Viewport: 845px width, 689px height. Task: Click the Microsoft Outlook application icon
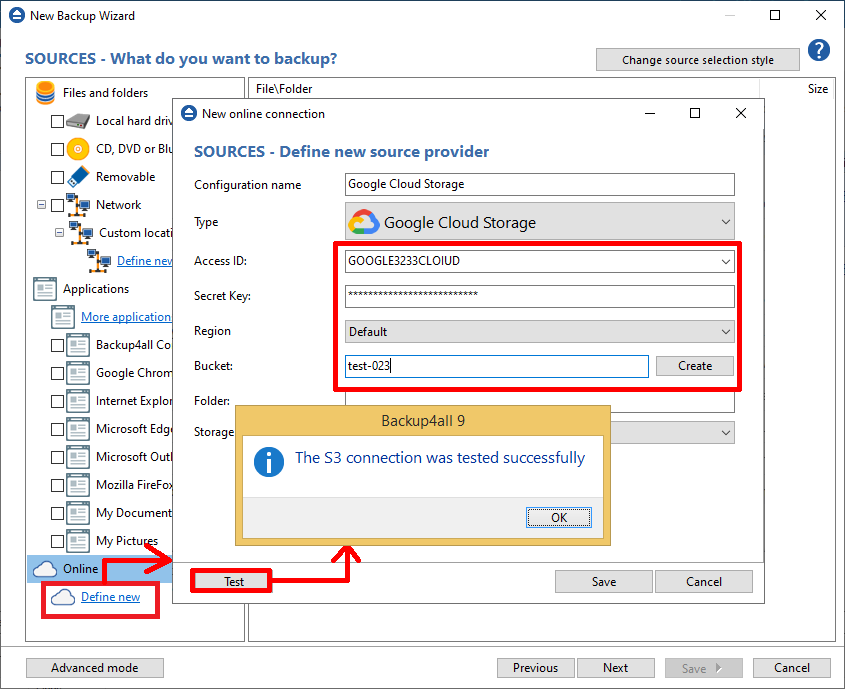[78, 457]
